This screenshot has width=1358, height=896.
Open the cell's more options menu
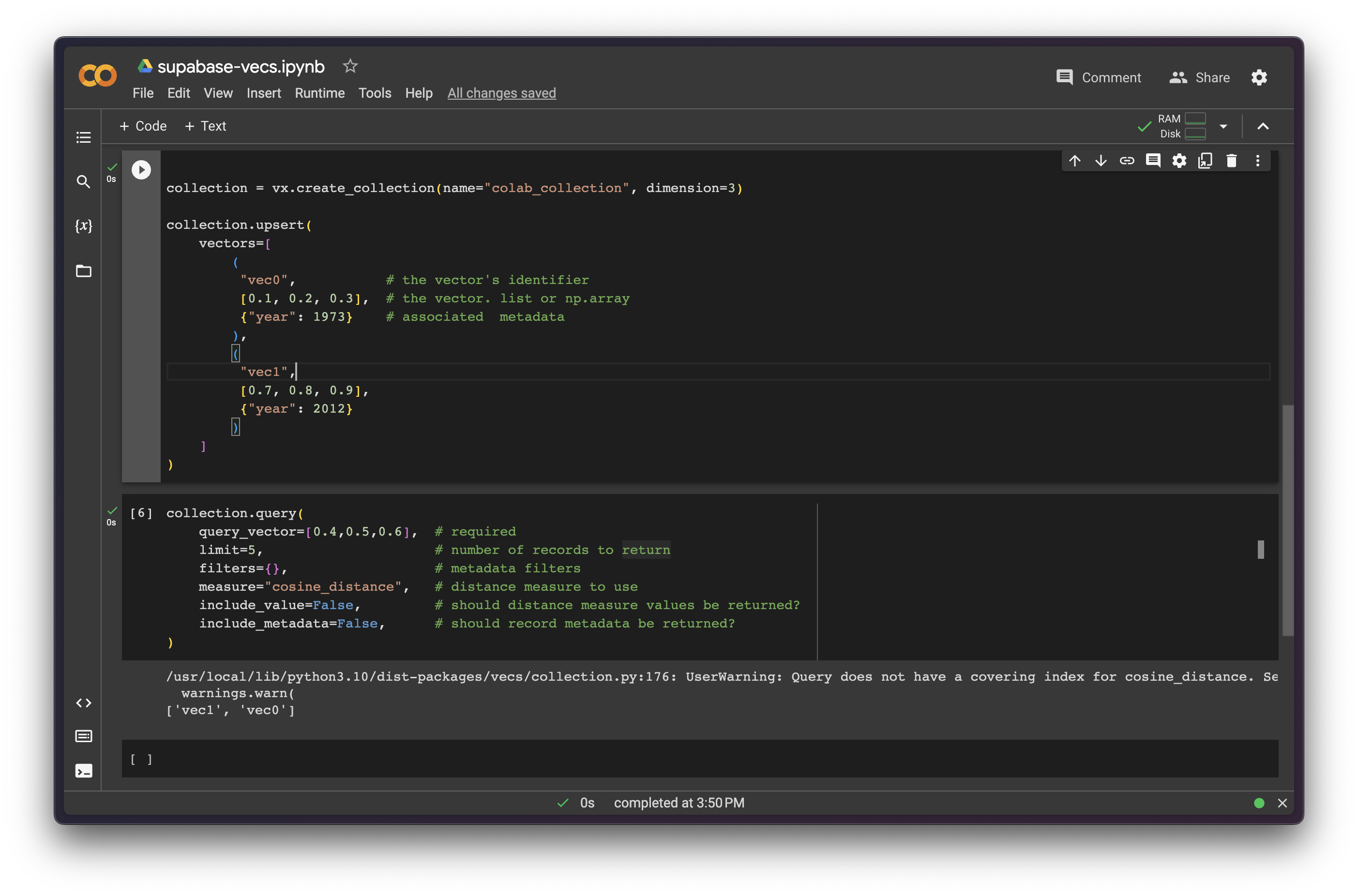point(1257,161)
